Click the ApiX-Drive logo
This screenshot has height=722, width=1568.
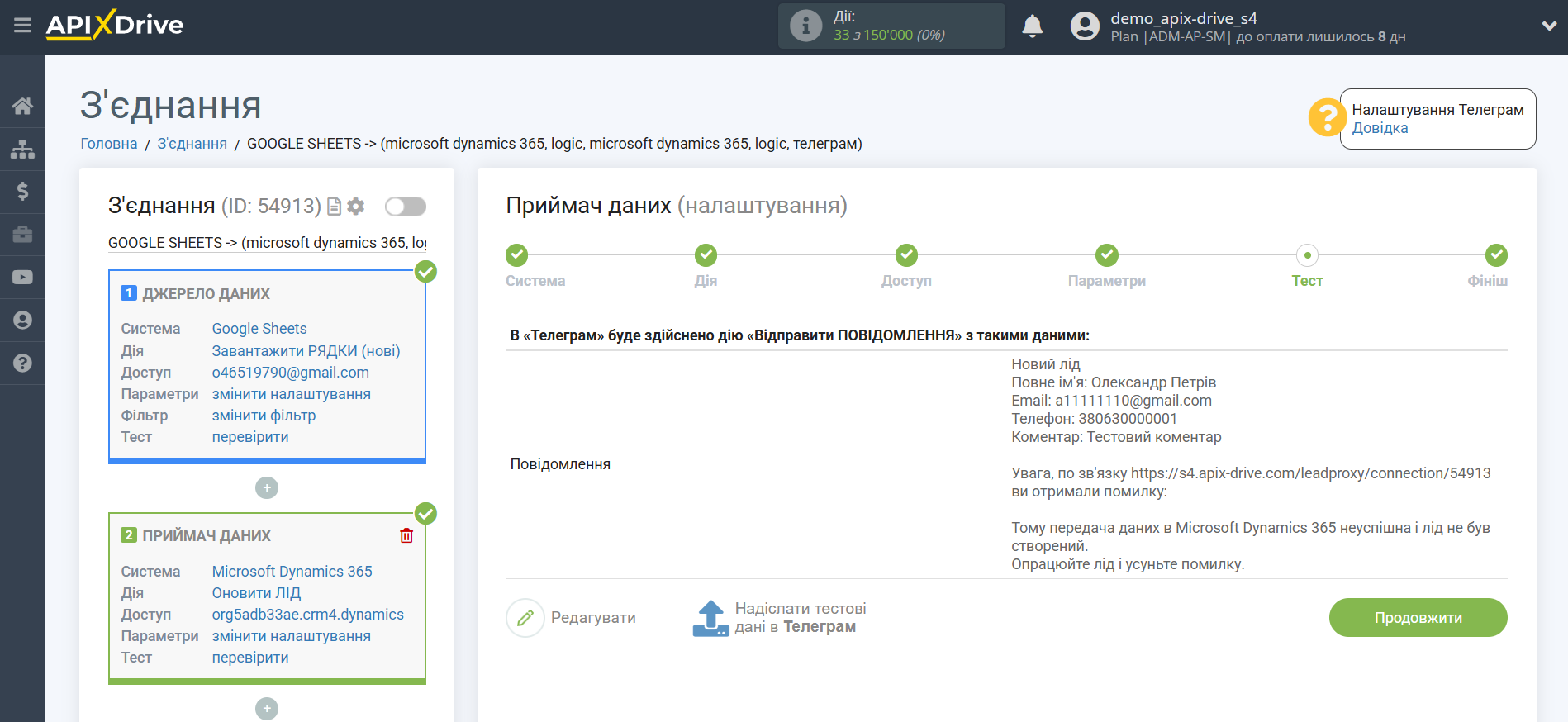(115, 25)
